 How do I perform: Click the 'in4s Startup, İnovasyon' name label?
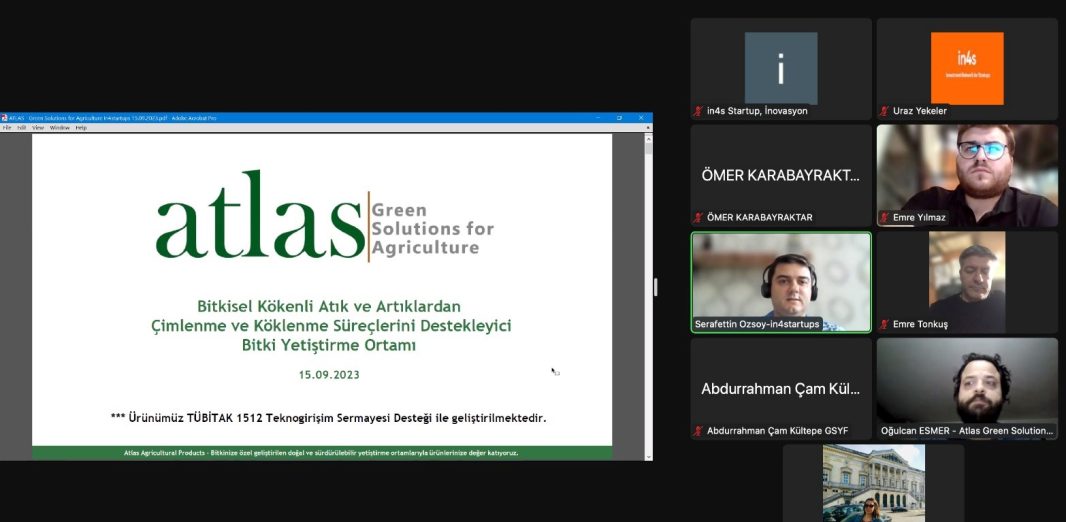click(x=757, y=111)
